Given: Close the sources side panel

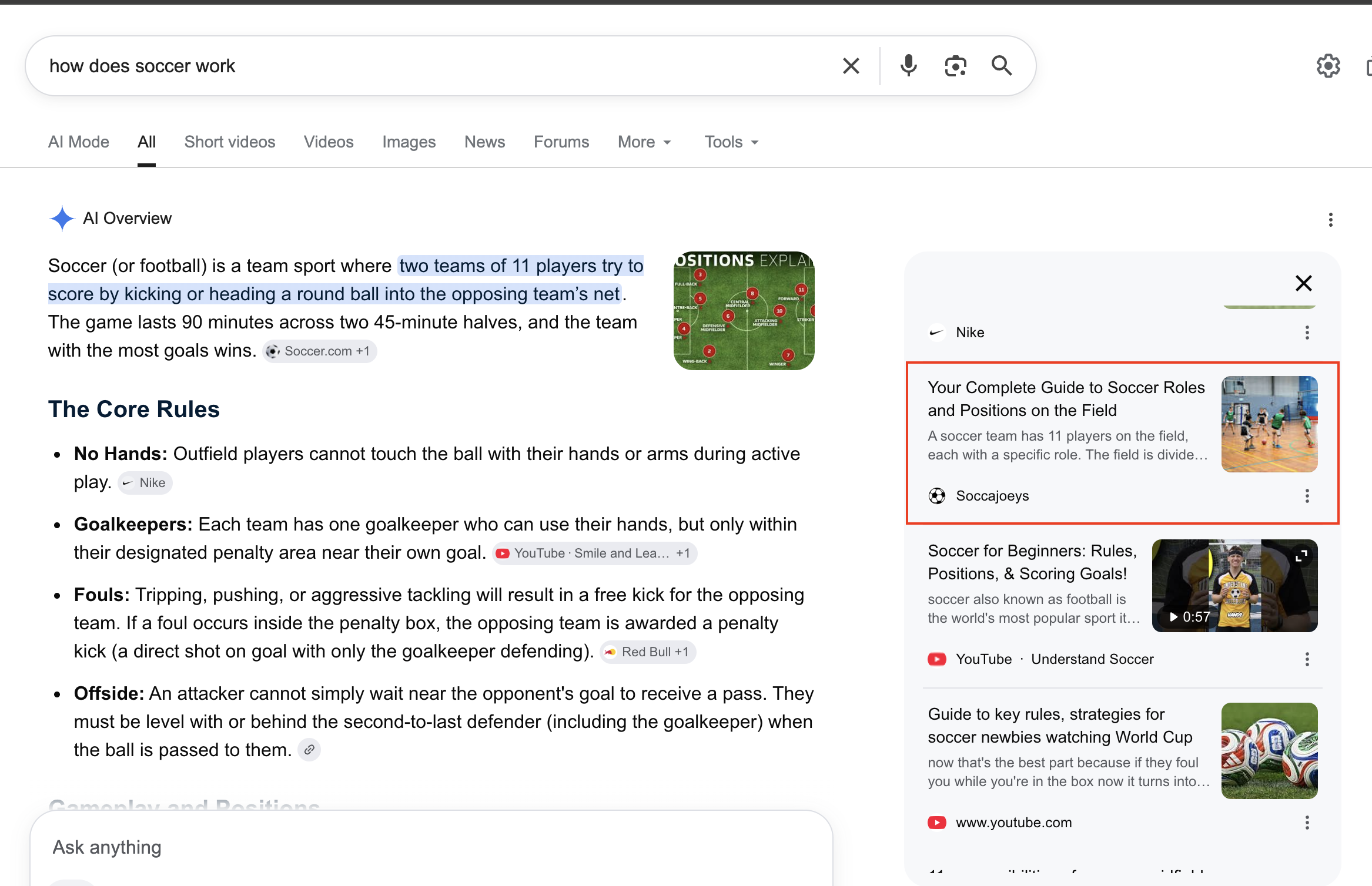Looking at the screenshot, I should [1303, 283].
